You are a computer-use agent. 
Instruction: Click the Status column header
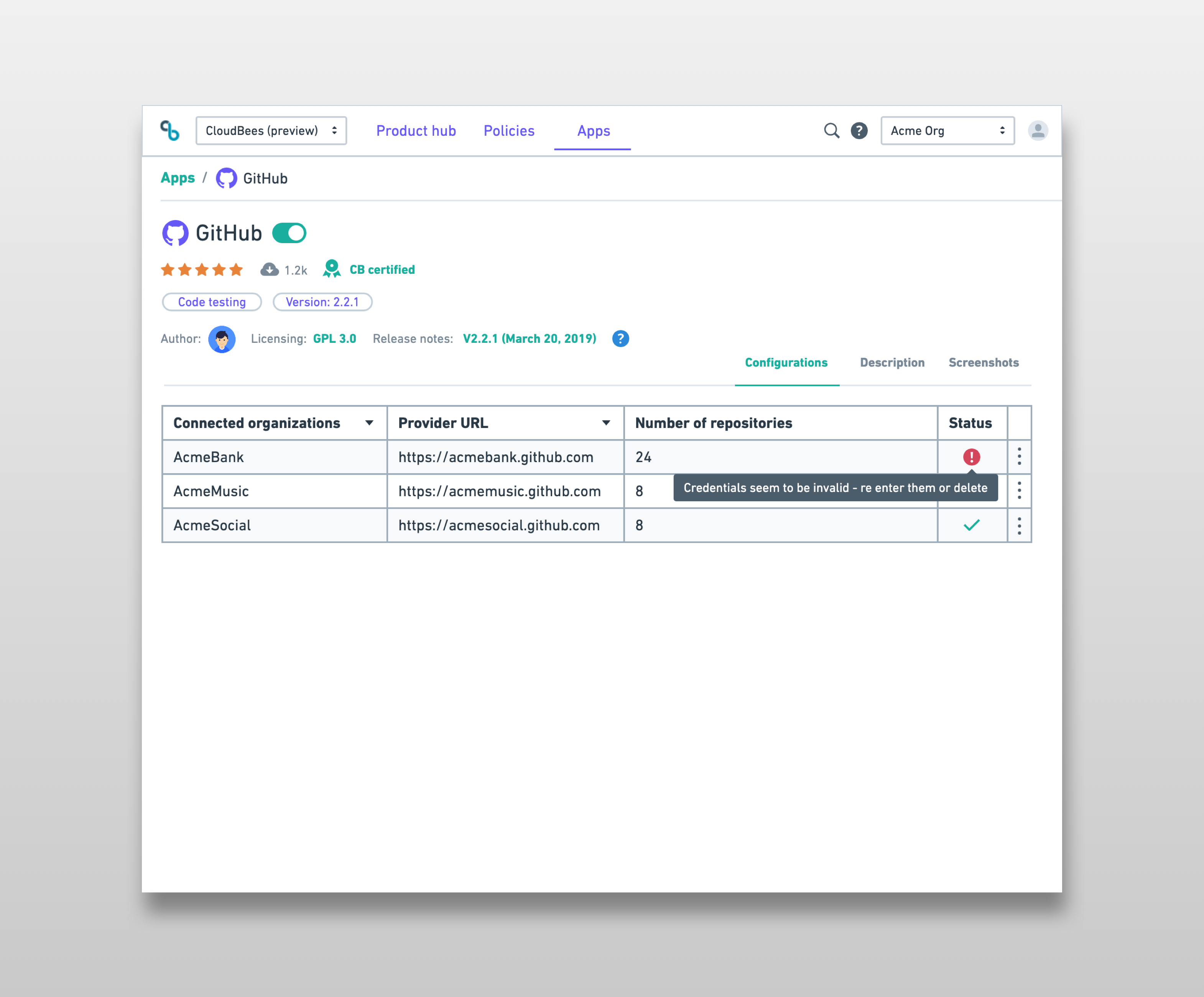[972, 423]
